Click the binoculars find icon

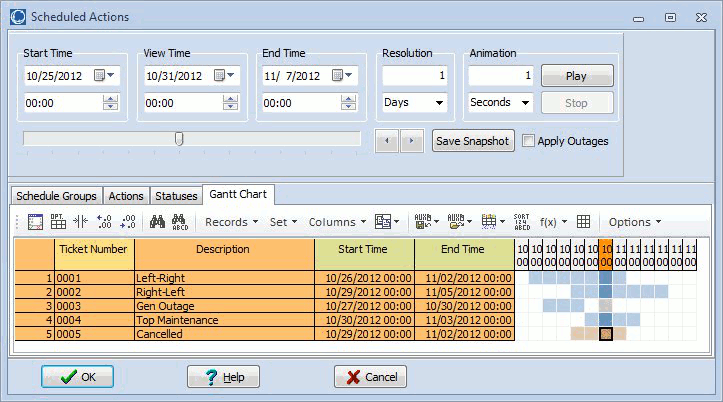coord(157,222)
